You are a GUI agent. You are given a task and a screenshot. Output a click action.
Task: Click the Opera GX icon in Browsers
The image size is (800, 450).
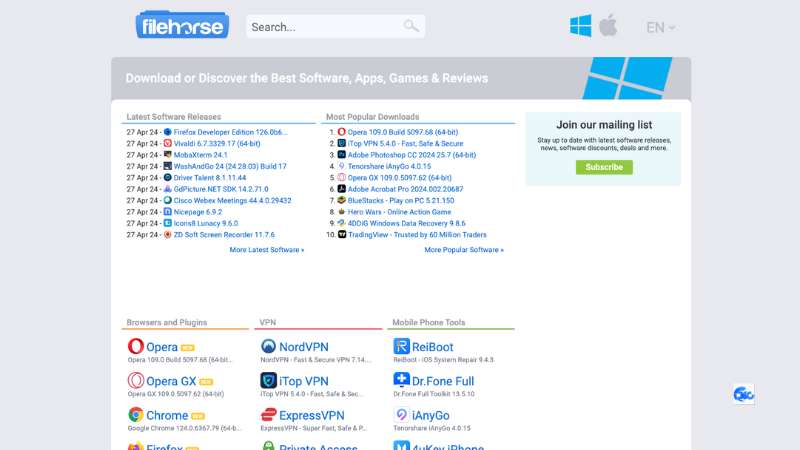pyautogui.click(x=136, y=381)
